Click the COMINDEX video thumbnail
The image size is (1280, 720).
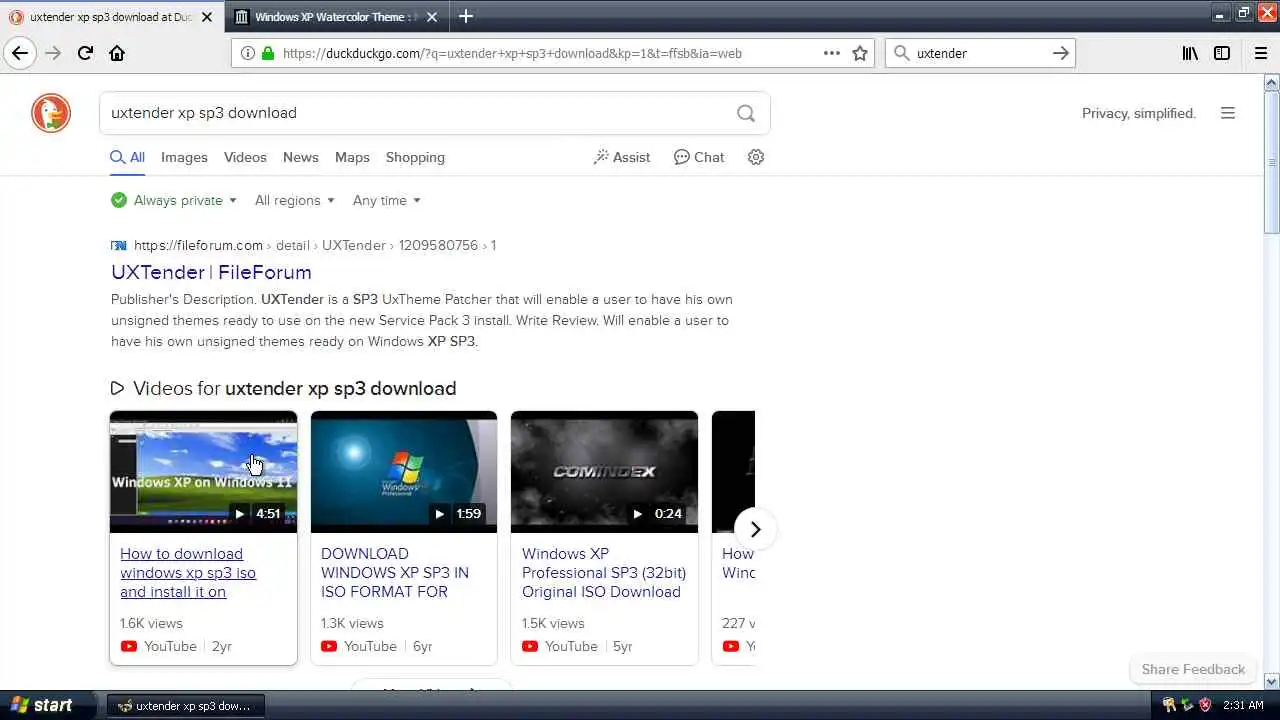click(x=604, y=472)
